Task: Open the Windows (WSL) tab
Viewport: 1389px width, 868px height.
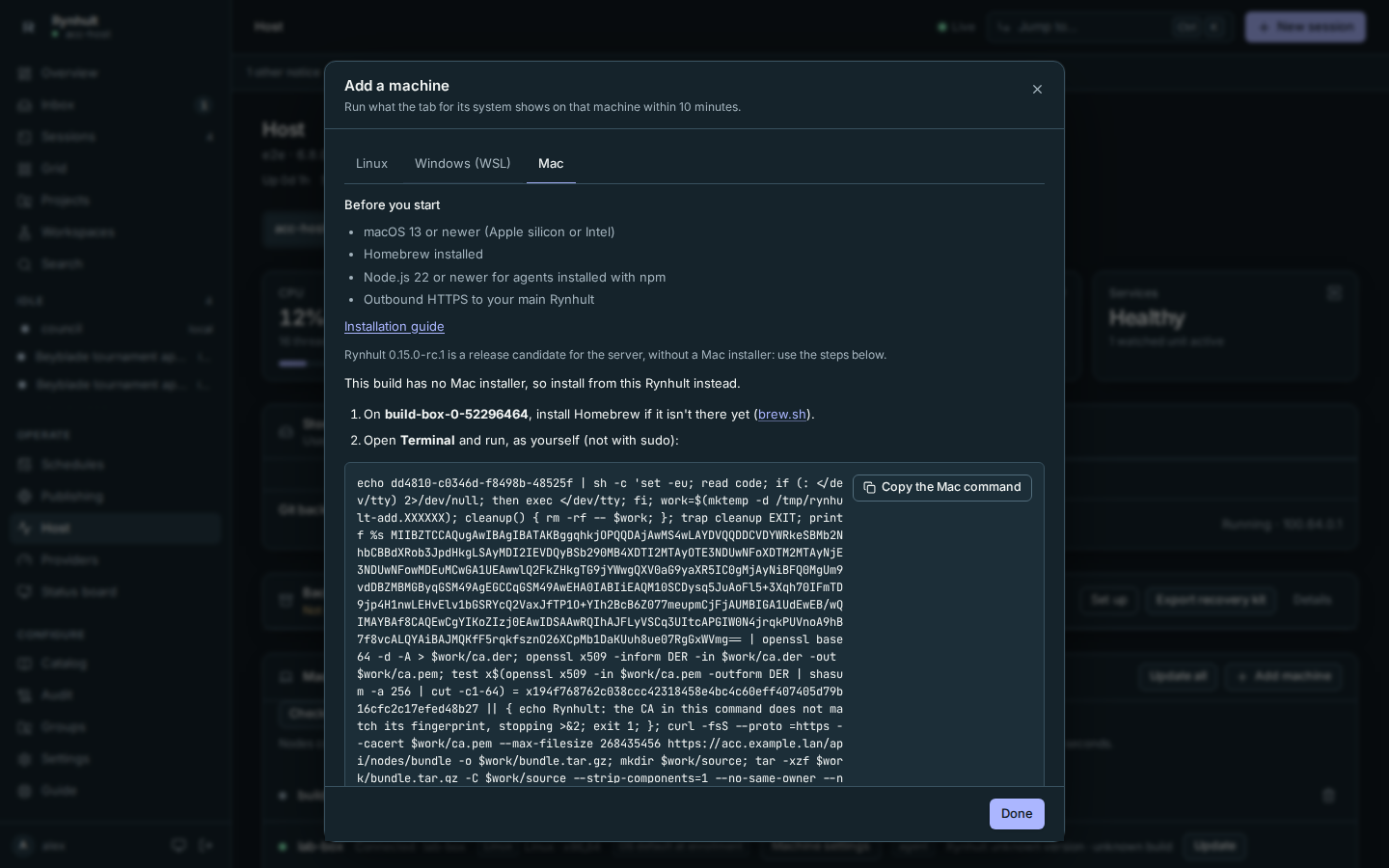Action: click(x=463, y=164)
